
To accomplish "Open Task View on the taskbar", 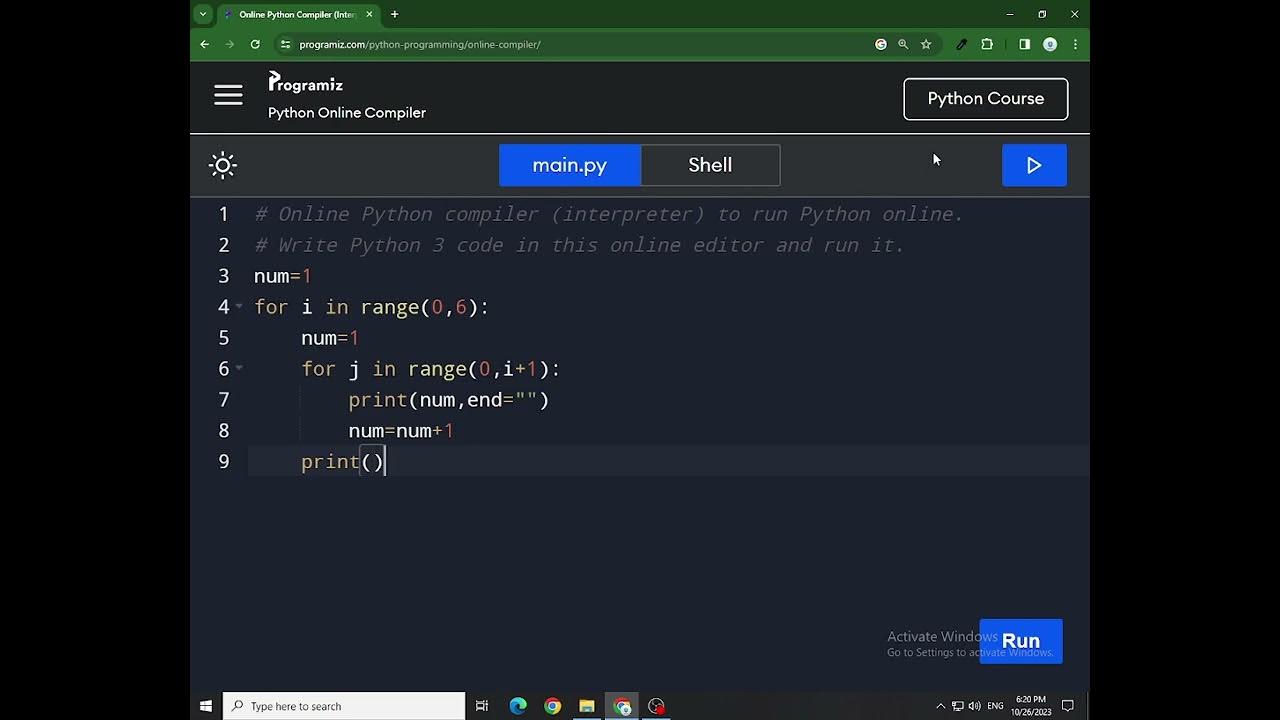I will coord(482,706).
